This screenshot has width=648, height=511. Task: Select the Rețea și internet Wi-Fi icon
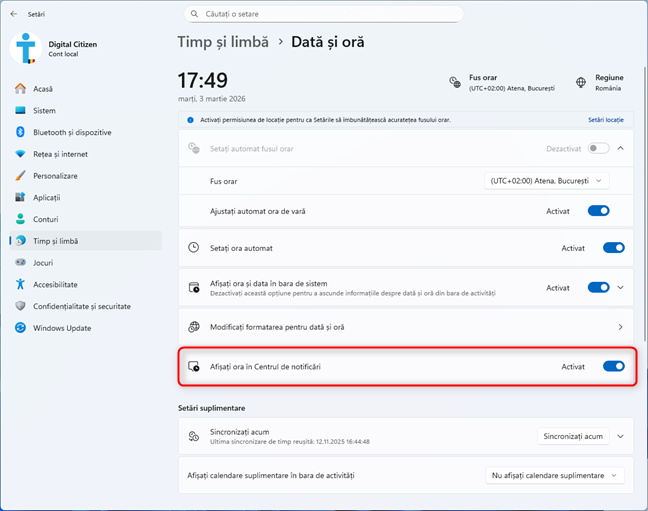20,154
